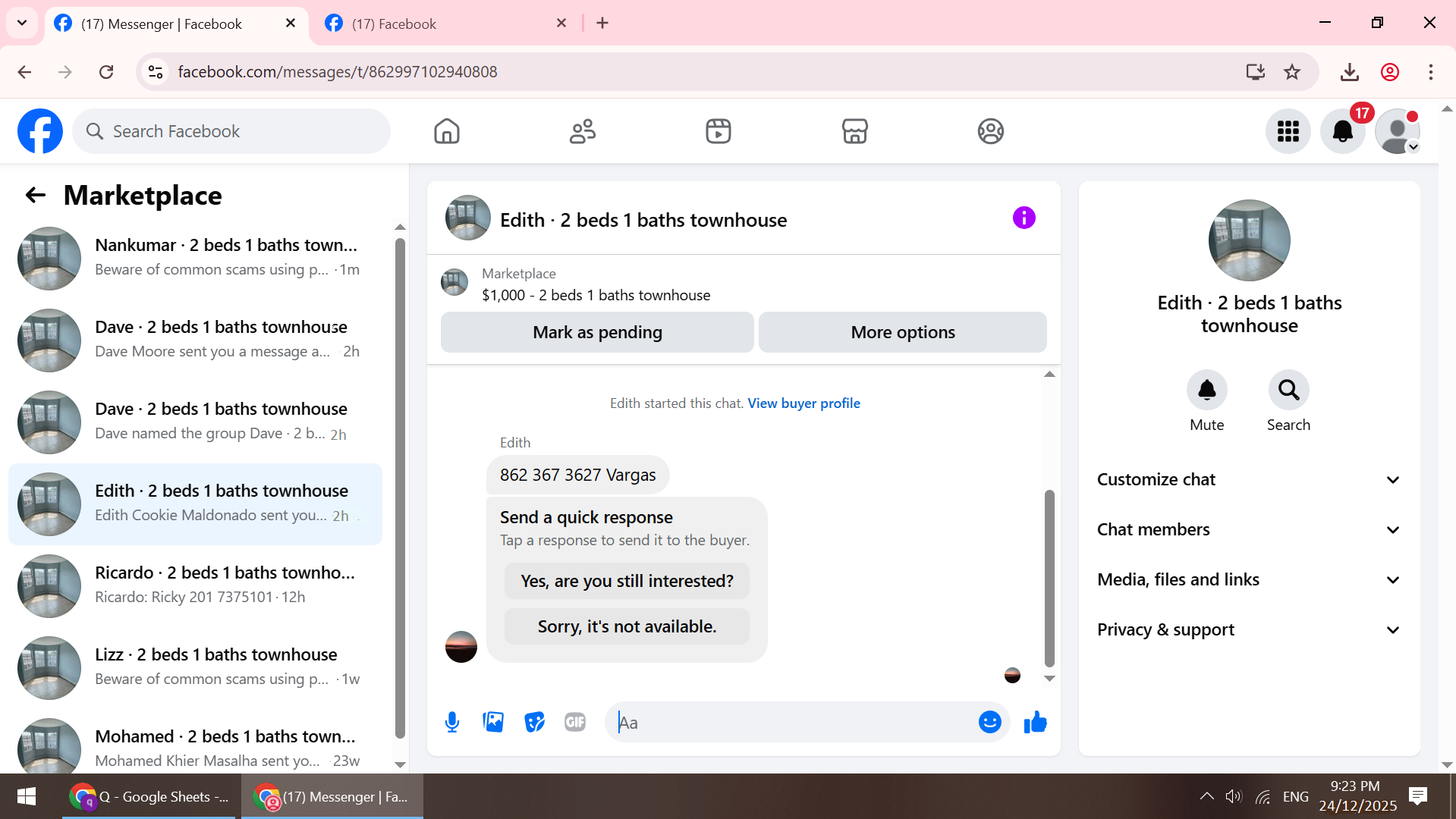Switch to Q - Google Sheets taskbar window

point(150,796)
